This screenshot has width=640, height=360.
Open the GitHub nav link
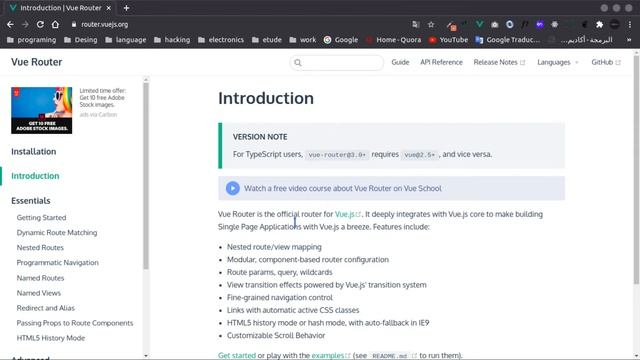coord(606,62)
